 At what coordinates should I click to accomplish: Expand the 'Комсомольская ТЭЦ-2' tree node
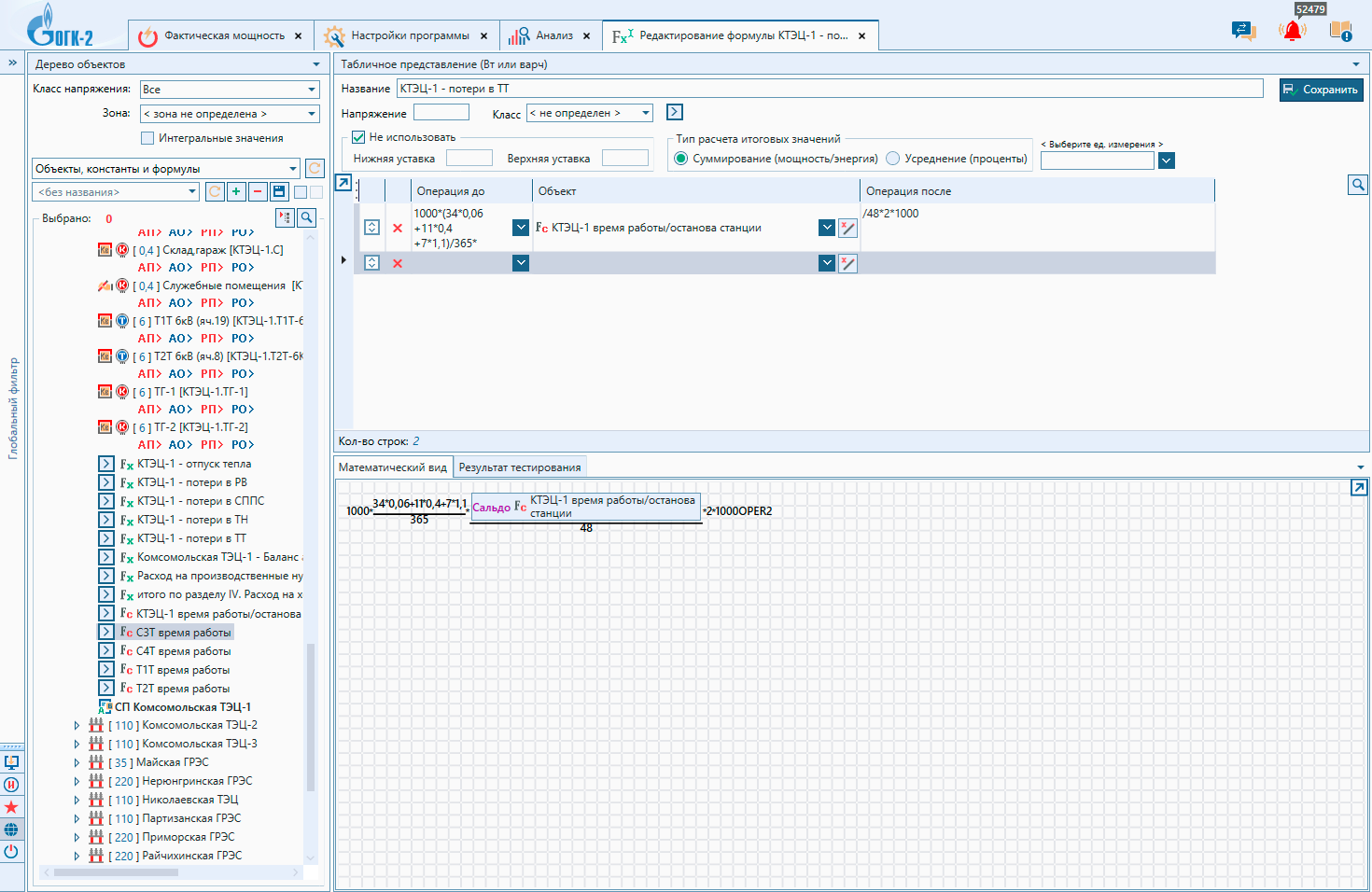pos(77,725)
